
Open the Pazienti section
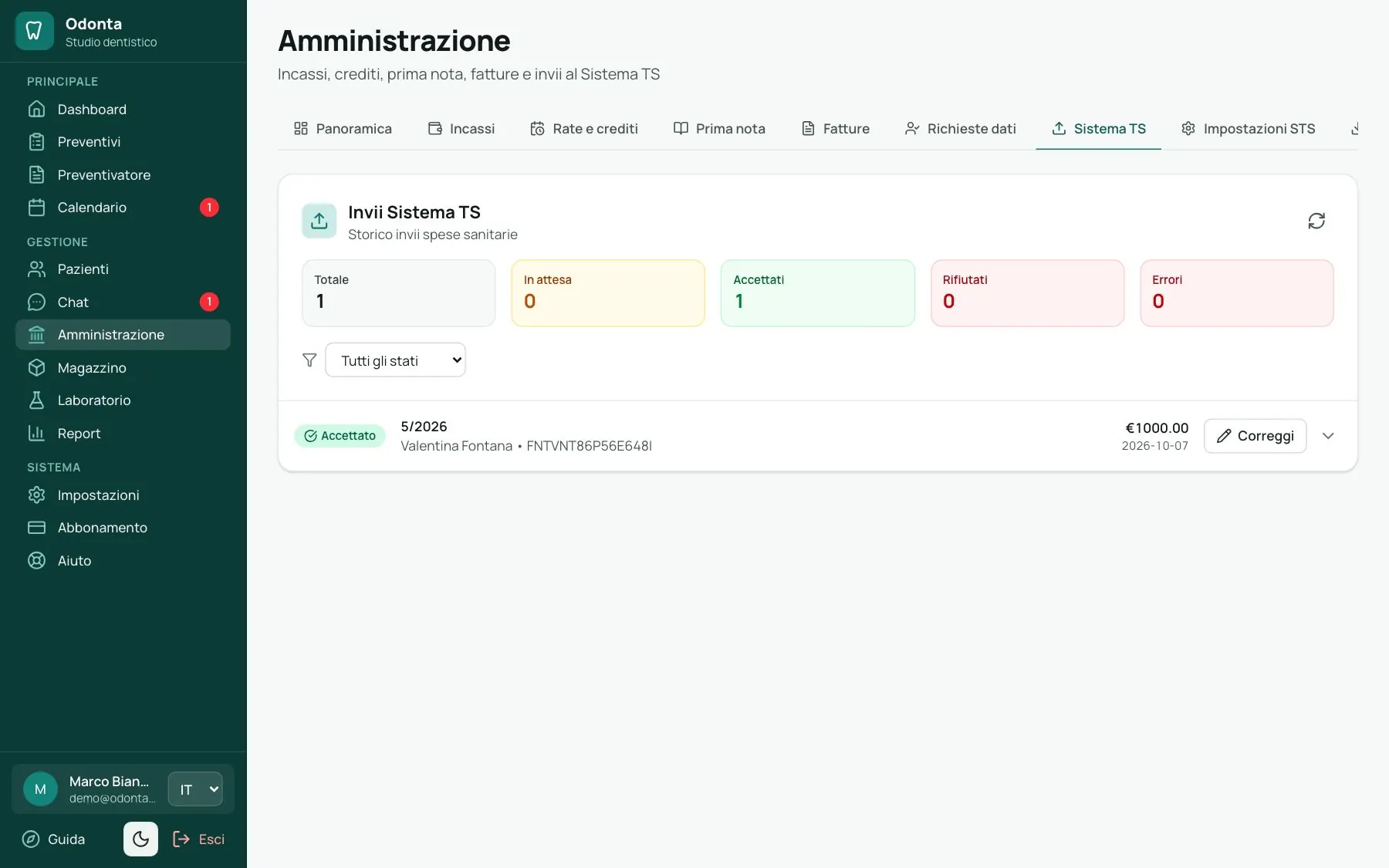(x=123, y=269)
